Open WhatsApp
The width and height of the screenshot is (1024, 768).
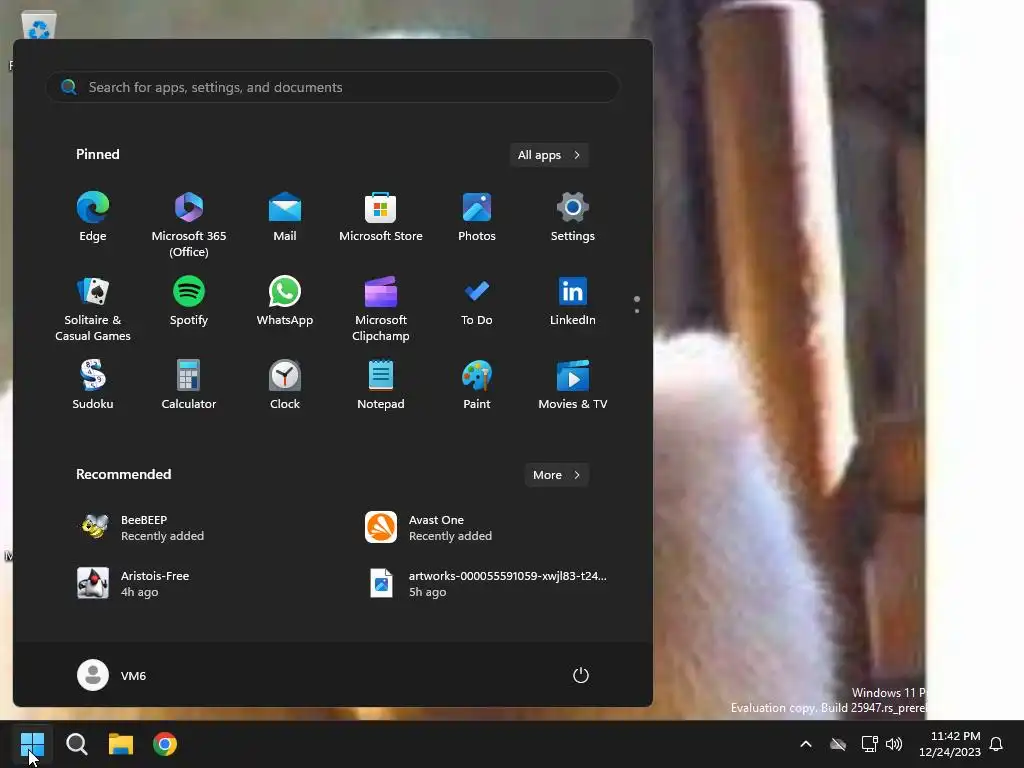point(285,302)
